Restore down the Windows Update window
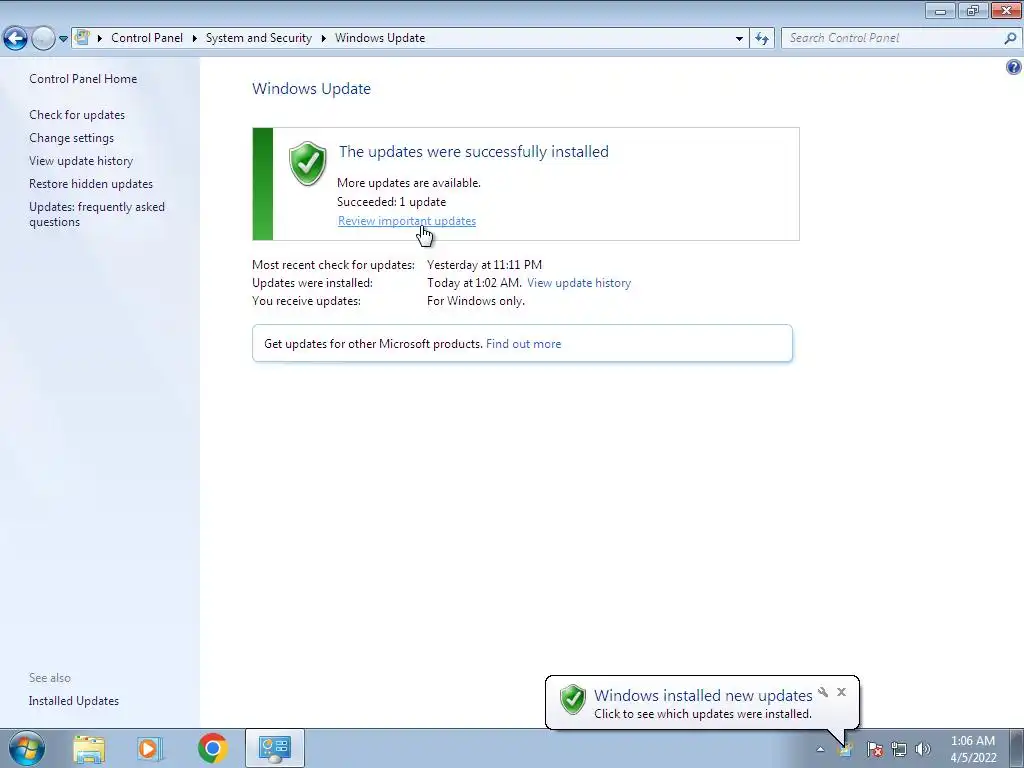 coord(973,10)
